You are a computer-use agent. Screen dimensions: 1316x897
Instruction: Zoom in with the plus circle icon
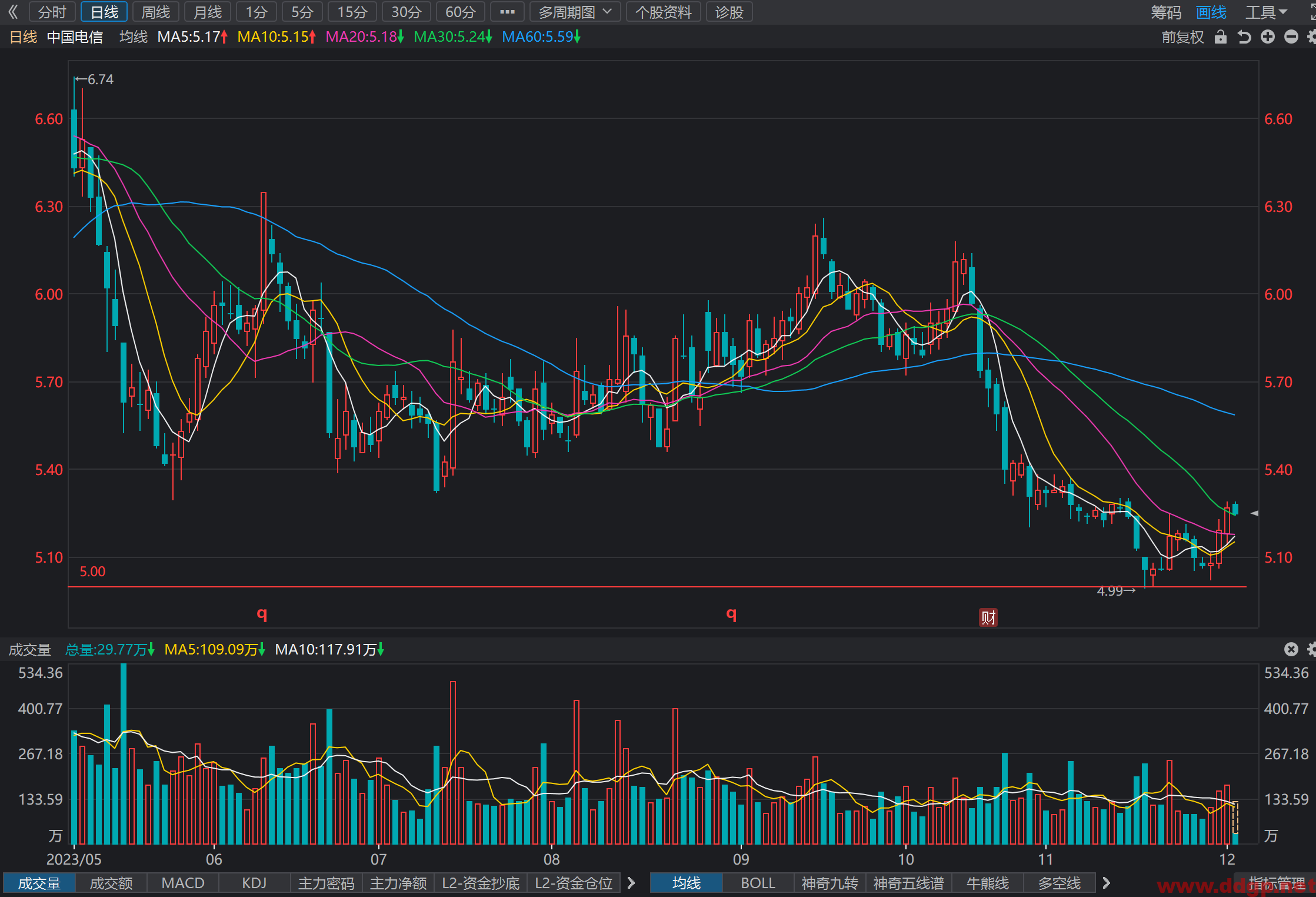[x=1268, y=37]
